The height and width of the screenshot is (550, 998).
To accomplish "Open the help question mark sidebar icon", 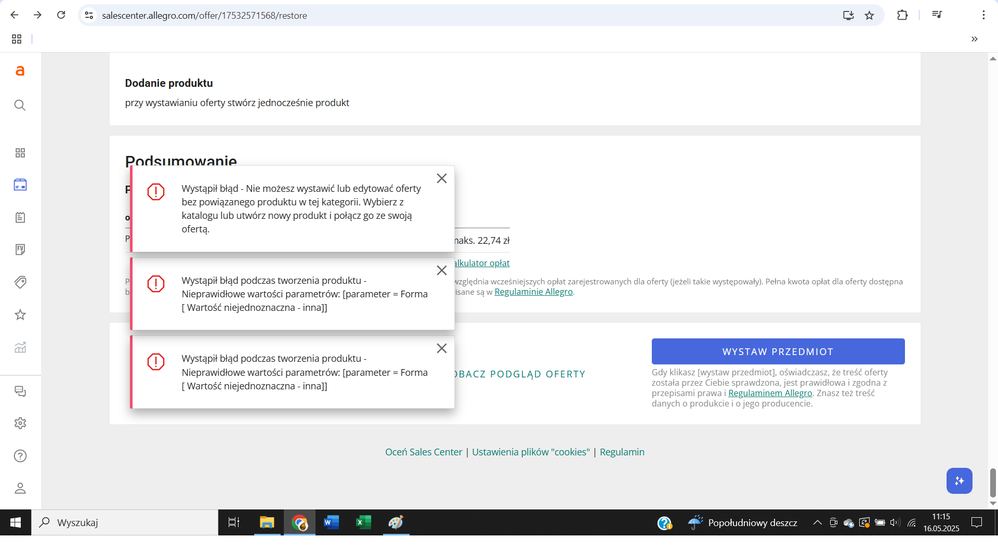I will (x=20, y=456).
